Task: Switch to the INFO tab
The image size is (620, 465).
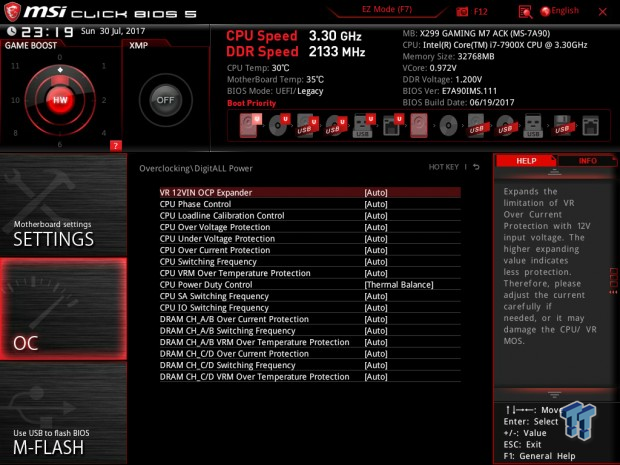Action: [x=588, y=161]
